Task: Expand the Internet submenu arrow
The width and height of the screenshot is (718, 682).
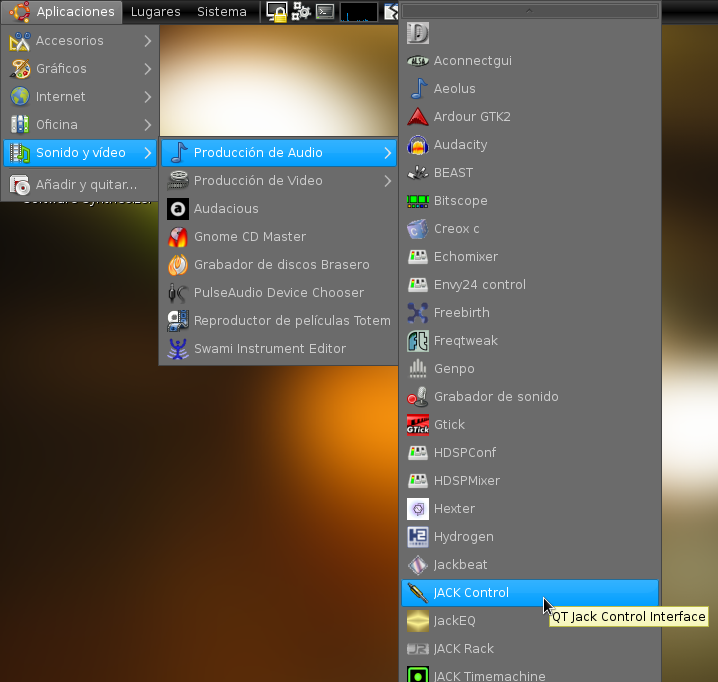Action: [x=147, y=97]
